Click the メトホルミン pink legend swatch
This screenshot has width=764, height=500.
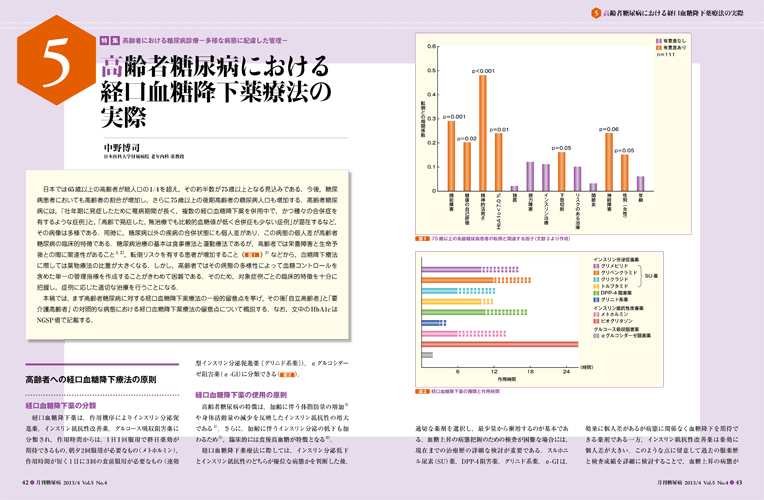coord(596,315)
